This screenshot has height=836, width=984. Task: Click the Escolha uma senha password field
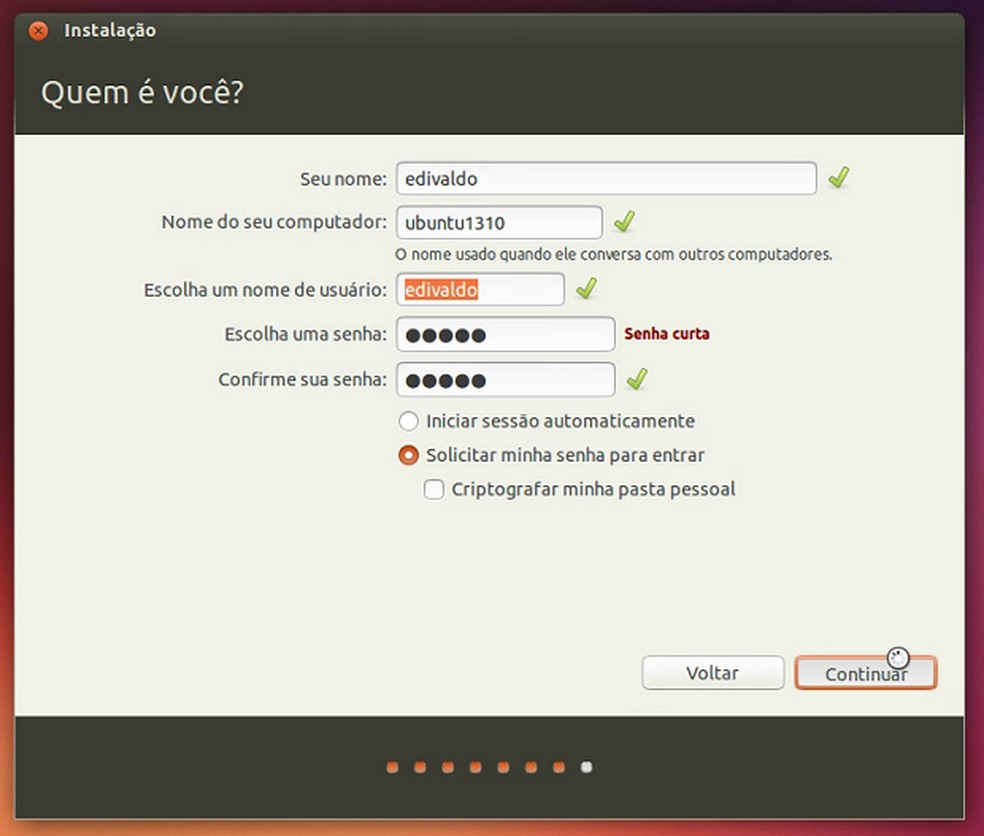(505, 335)
